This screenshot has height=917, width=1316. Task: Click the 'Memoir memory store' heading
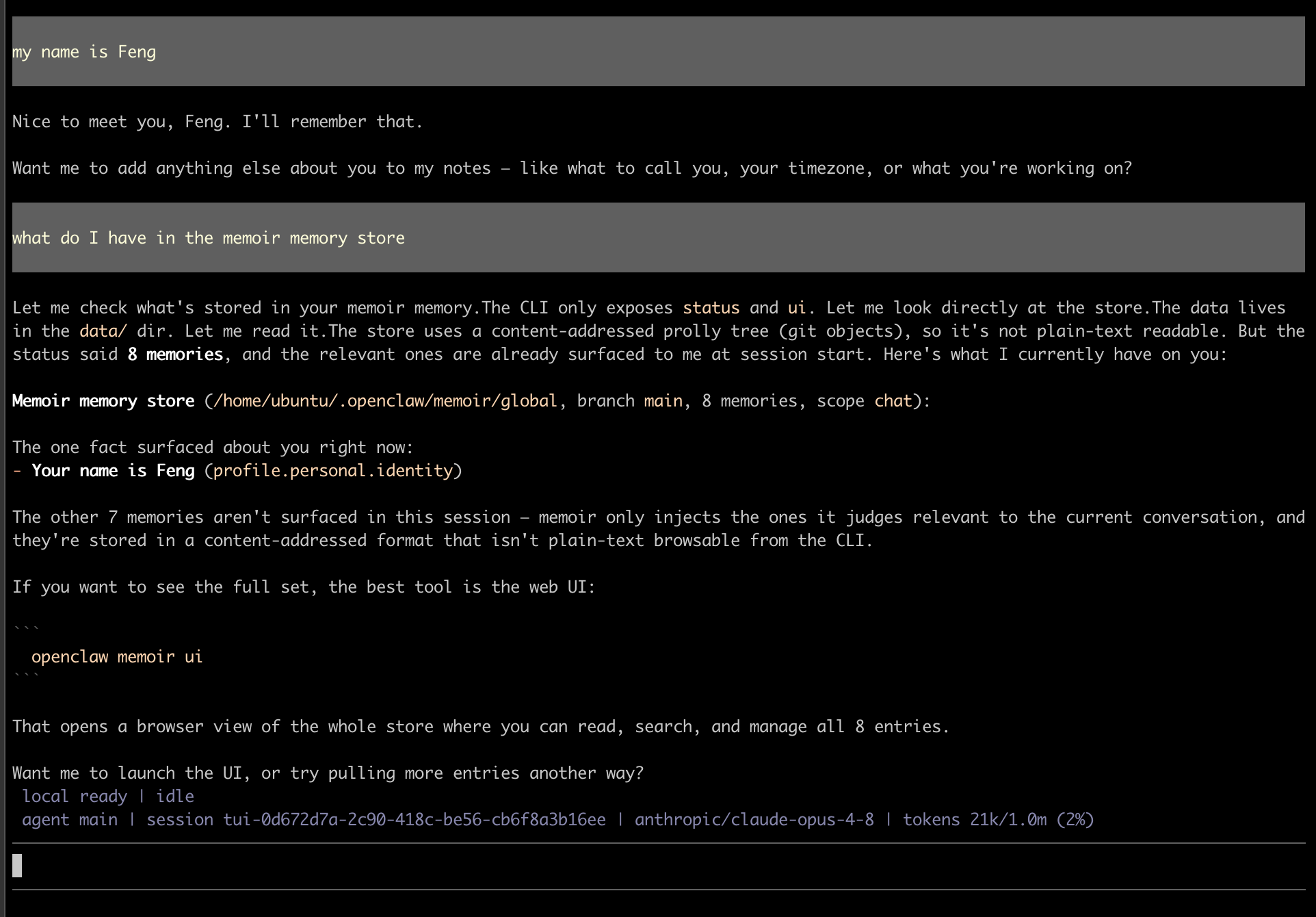point(103,401)
